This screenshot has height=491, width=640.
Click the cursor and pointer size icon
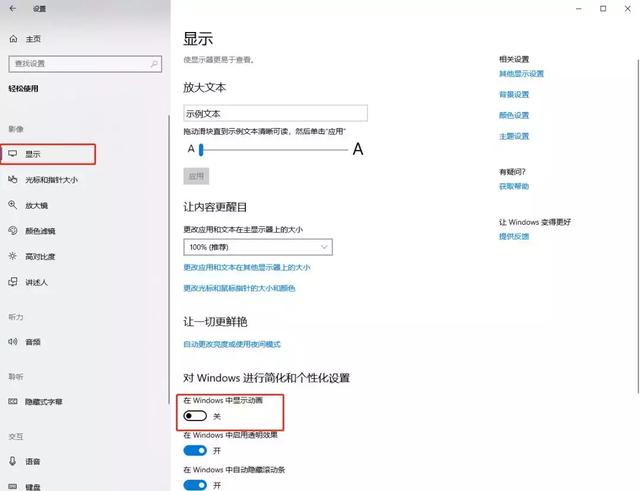(x=13, y=180)
